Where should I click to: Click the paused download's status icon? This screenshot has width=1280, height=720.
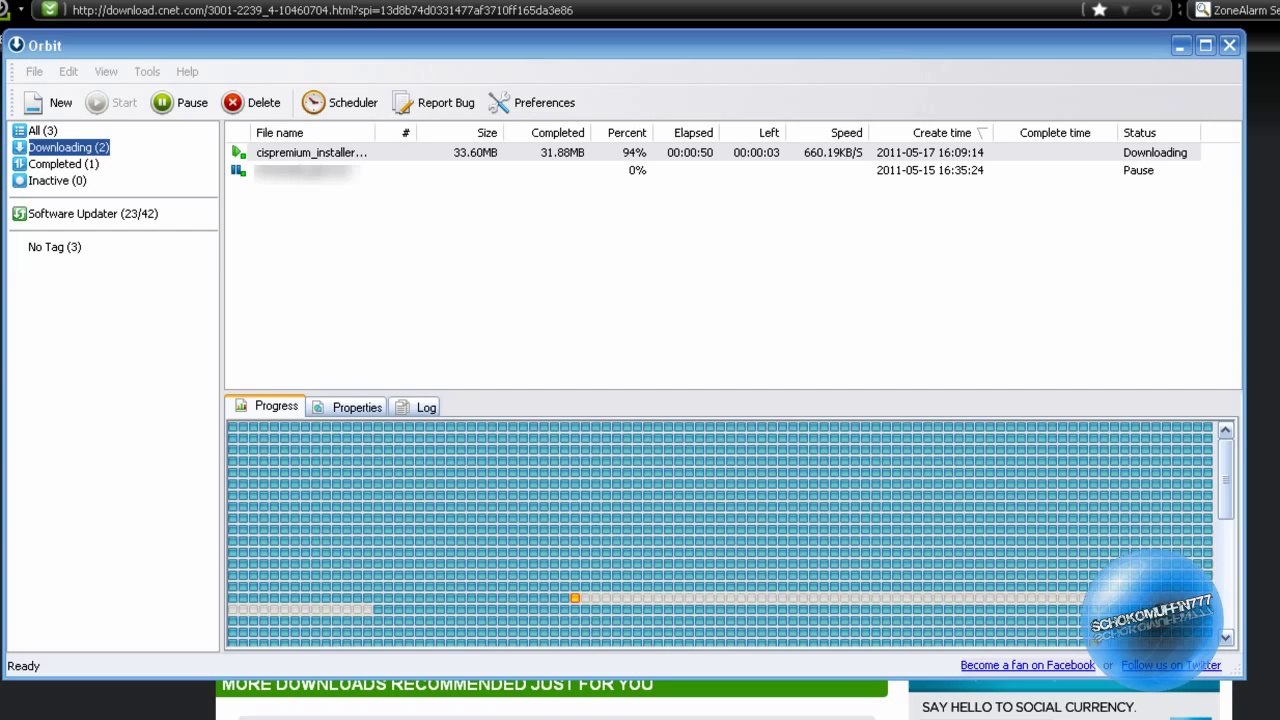click(238, 171)
